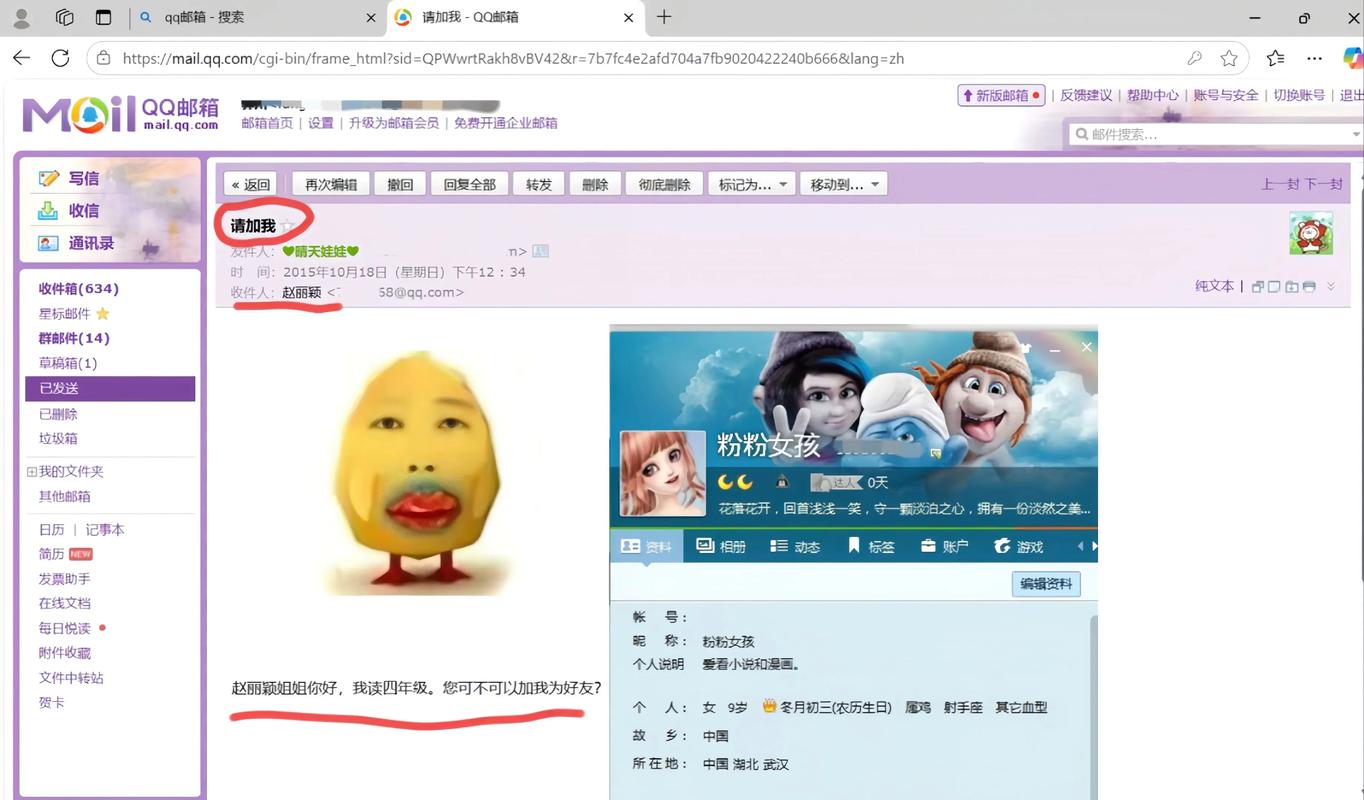Click the browser page refresh icon
The image size is (1364, 800).
[x=60, y=58]
